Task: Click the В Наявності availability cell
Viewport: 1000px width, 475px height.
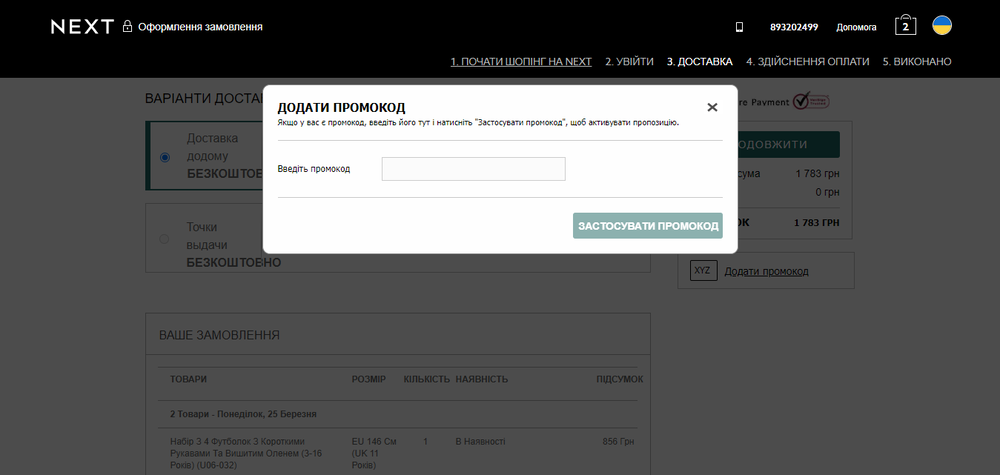Action: (x=480, y=441)
